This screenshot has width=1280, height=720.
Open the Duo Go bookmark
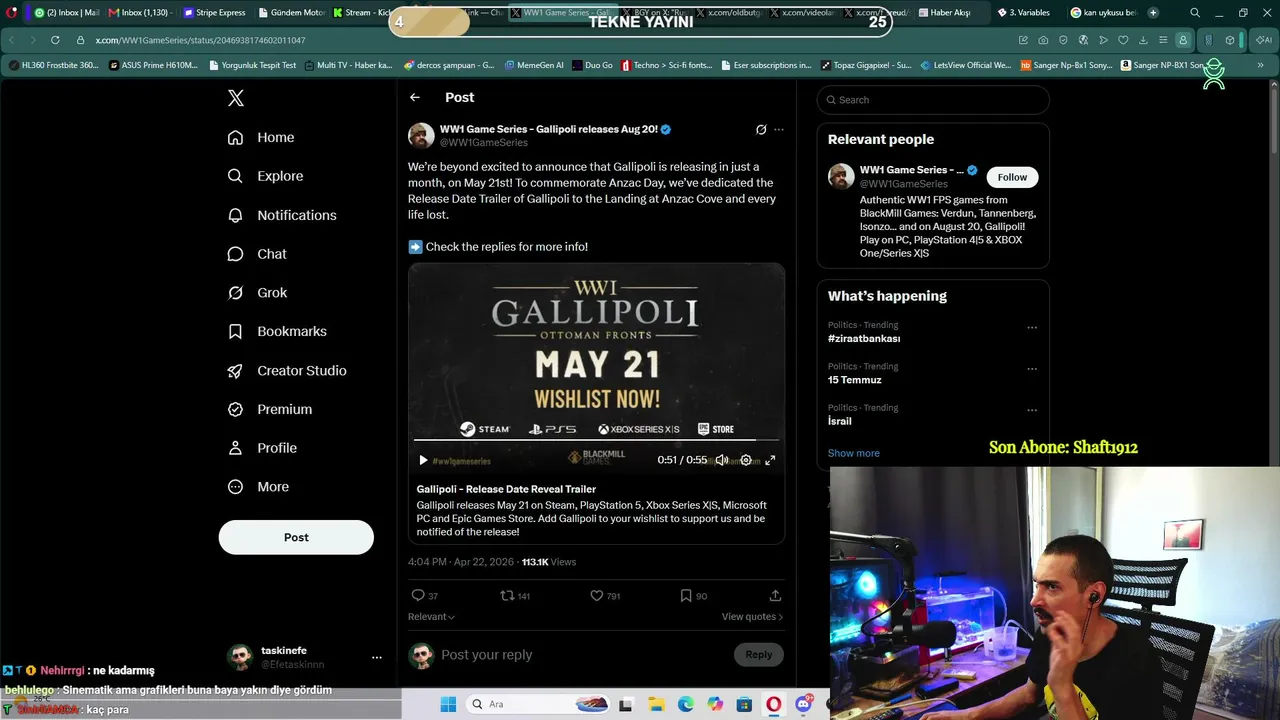click(592, 65)
